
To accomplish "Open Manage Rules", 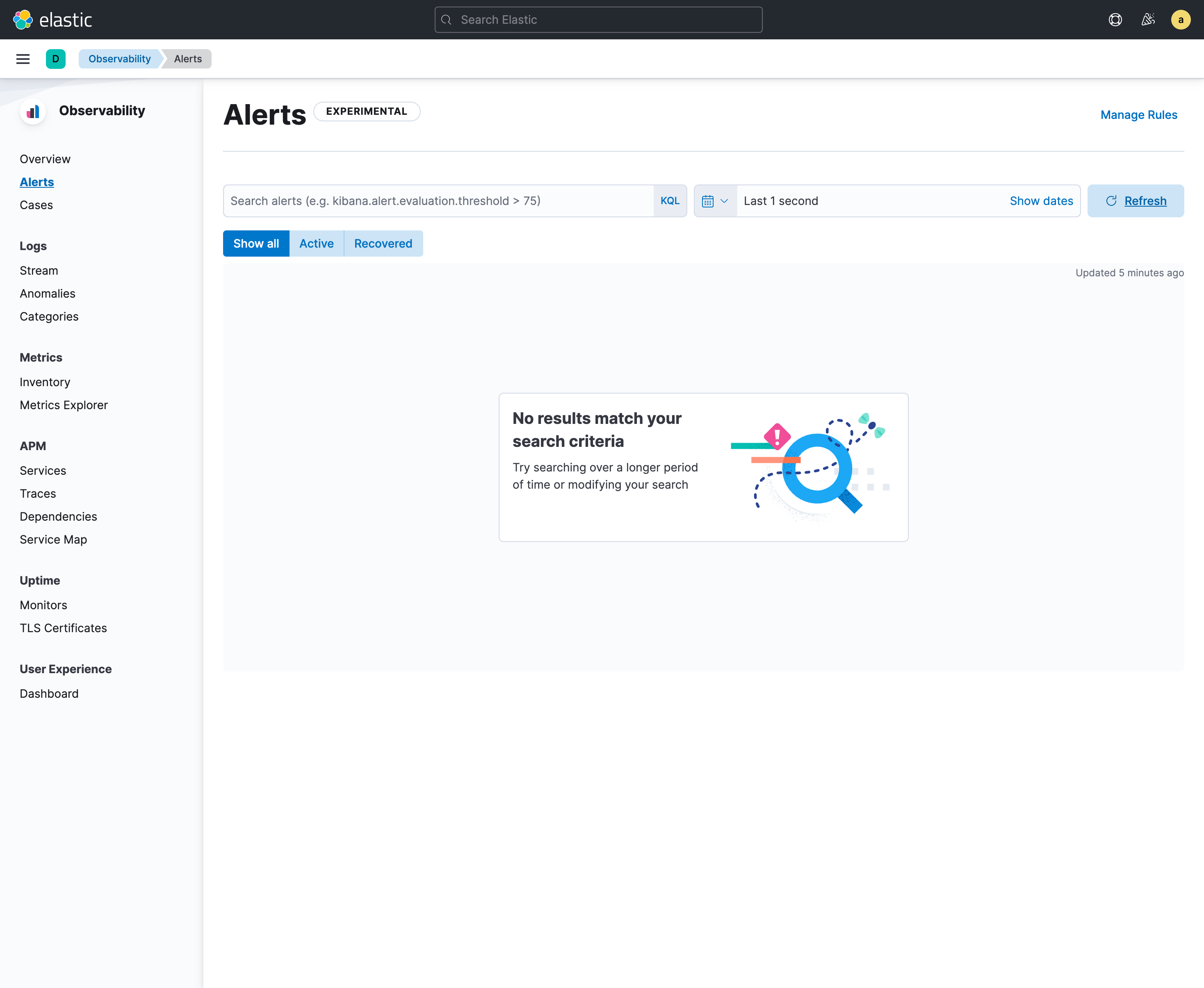I will click(1138, 114).
